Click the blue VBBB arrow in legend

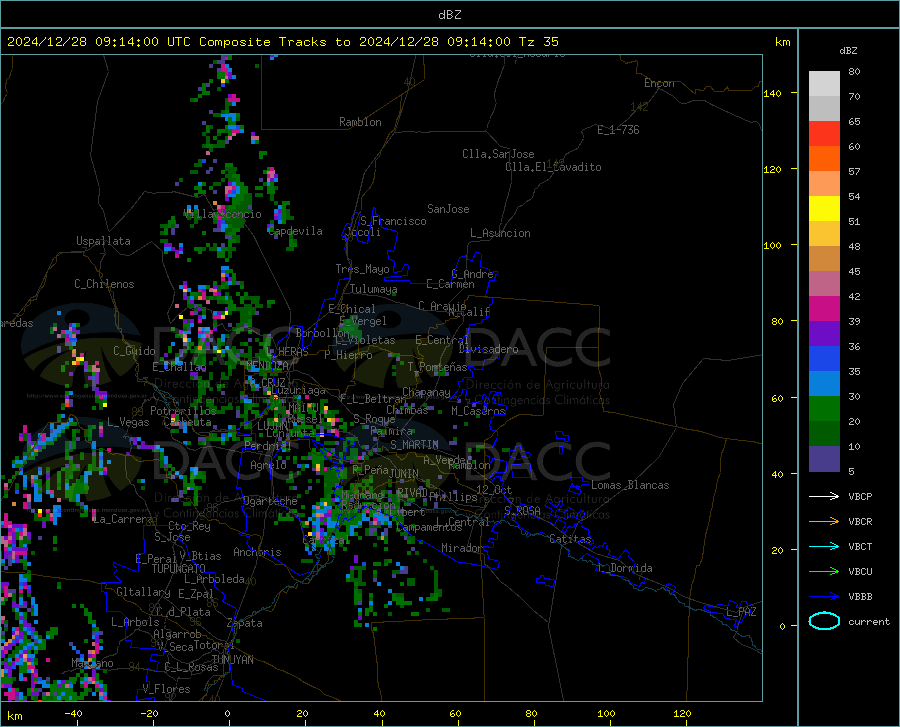click(x=824, y=596)
